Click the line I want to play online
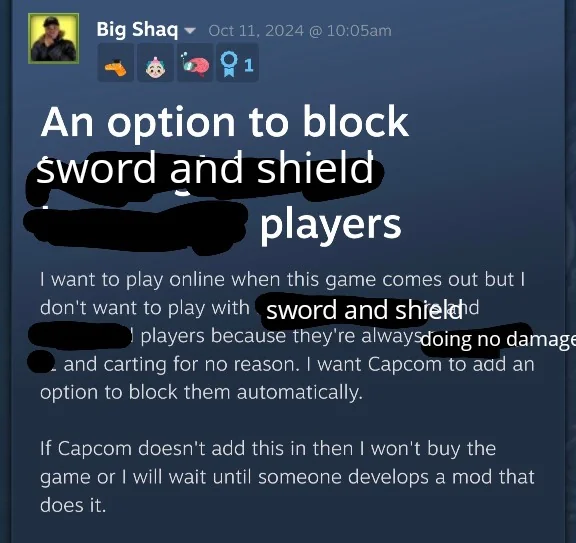Screen dimensions: 576x543 (x=282, y=280)
